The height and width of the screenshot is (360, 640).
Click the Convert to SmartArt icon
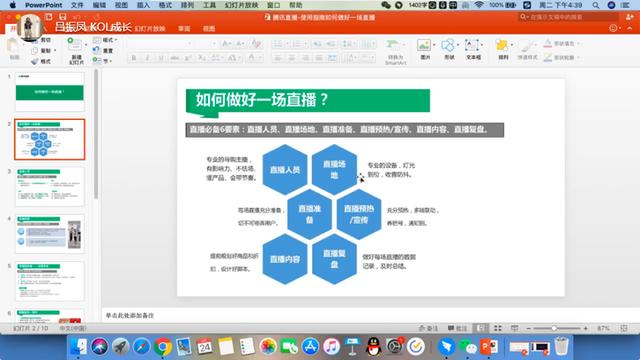click(x=395, y=50)
